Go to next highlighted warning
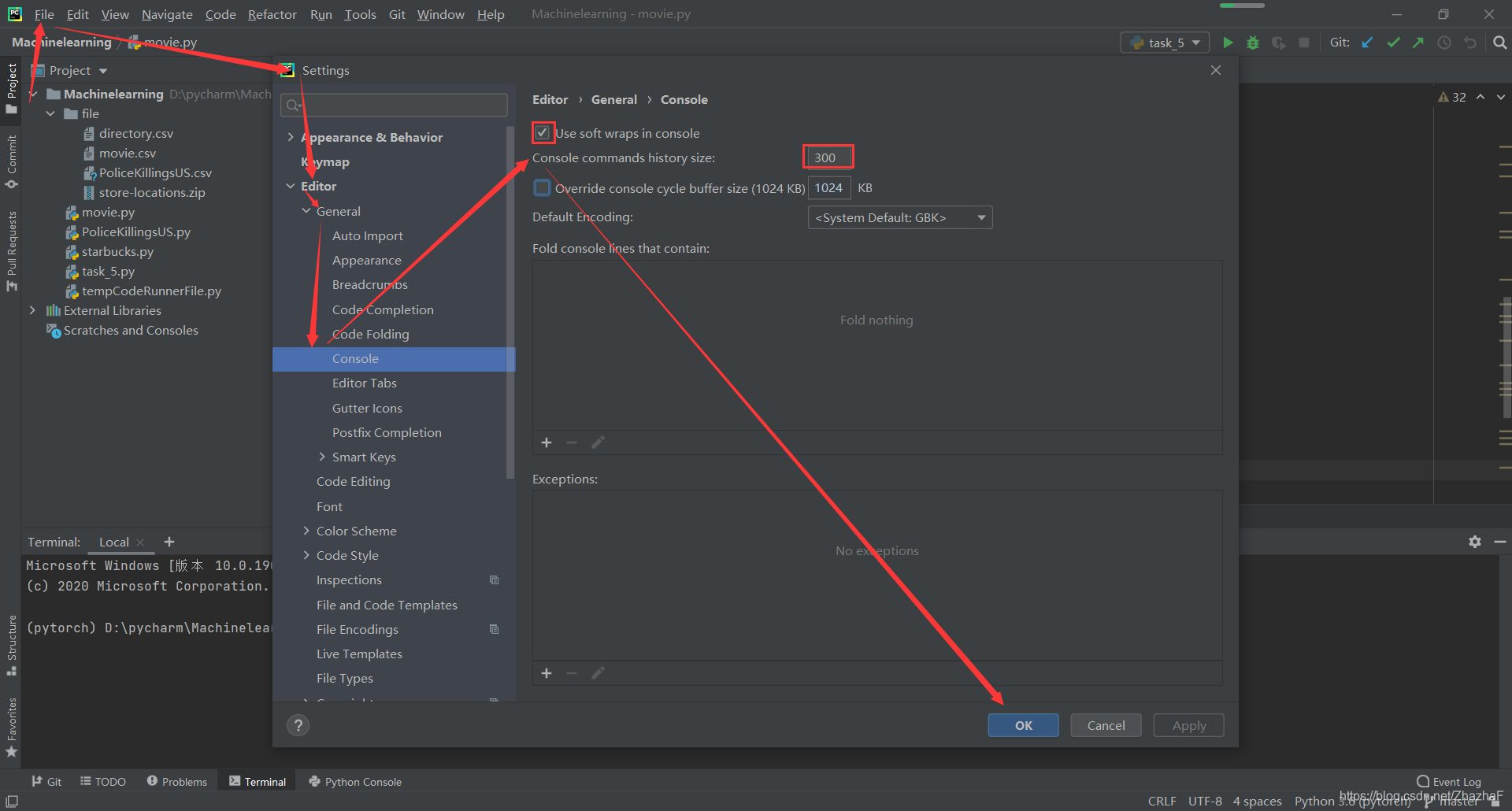1512x811 pixels. pyautogui.click(x=1501, y=97)
